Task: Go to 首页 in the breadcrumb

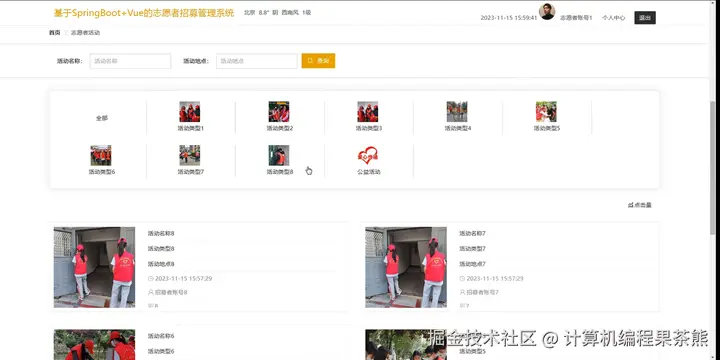Action: 55,33
